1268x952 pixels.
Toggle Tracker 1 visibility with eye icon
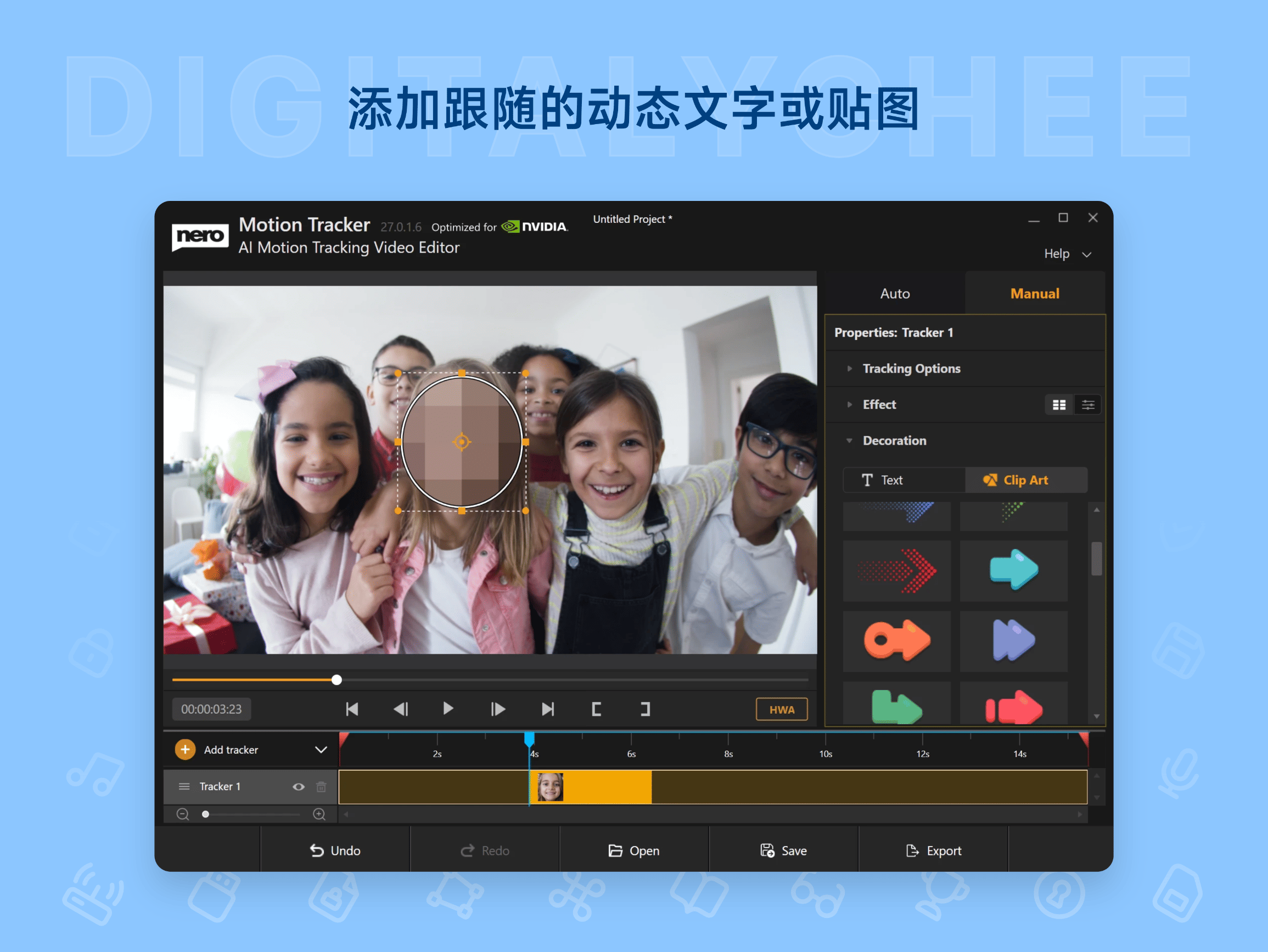[299, 787]
